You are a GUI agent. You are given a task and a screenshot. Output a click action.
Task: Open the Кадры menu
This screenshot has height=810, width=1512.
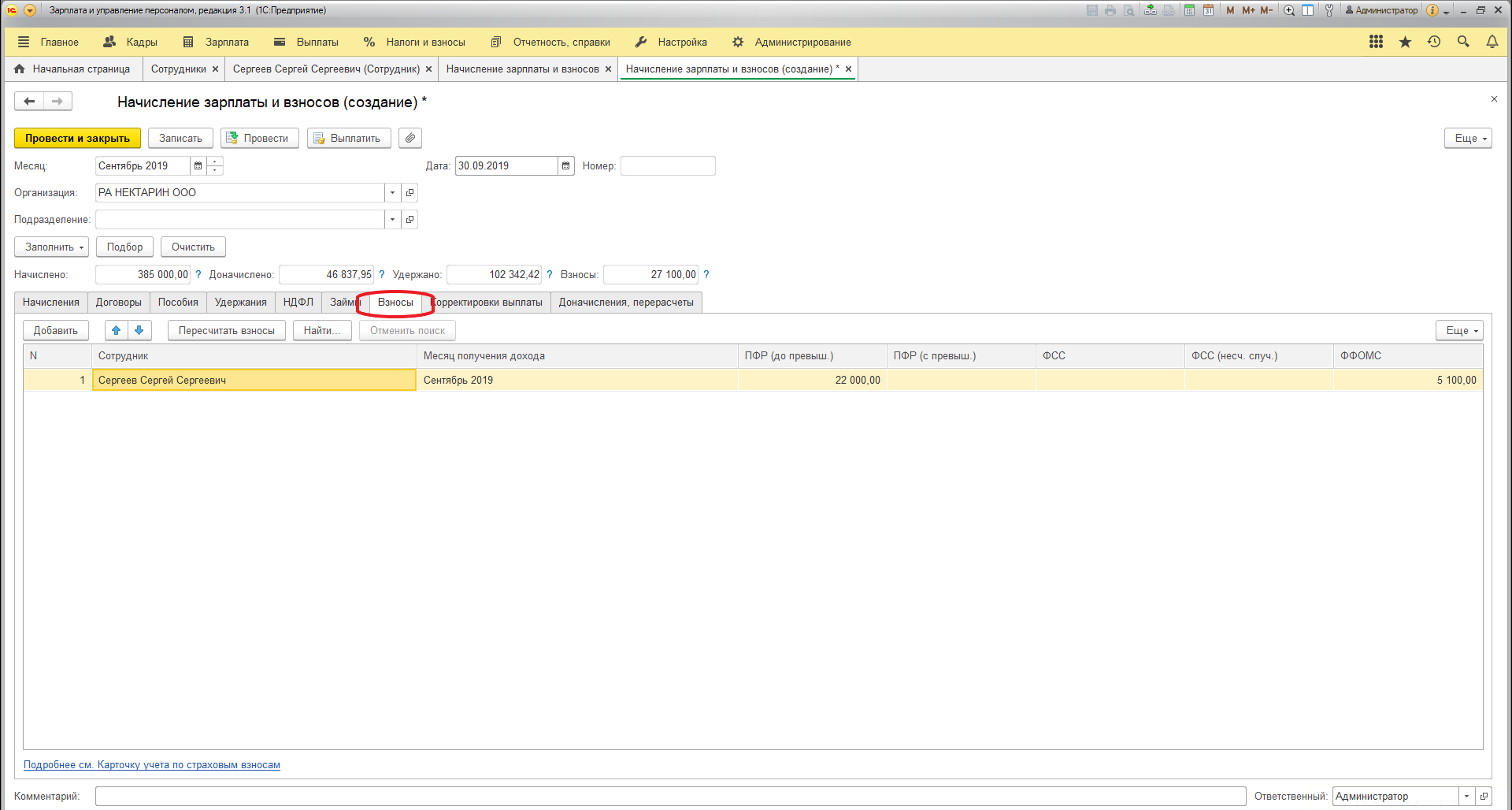[x=131, y=42]
